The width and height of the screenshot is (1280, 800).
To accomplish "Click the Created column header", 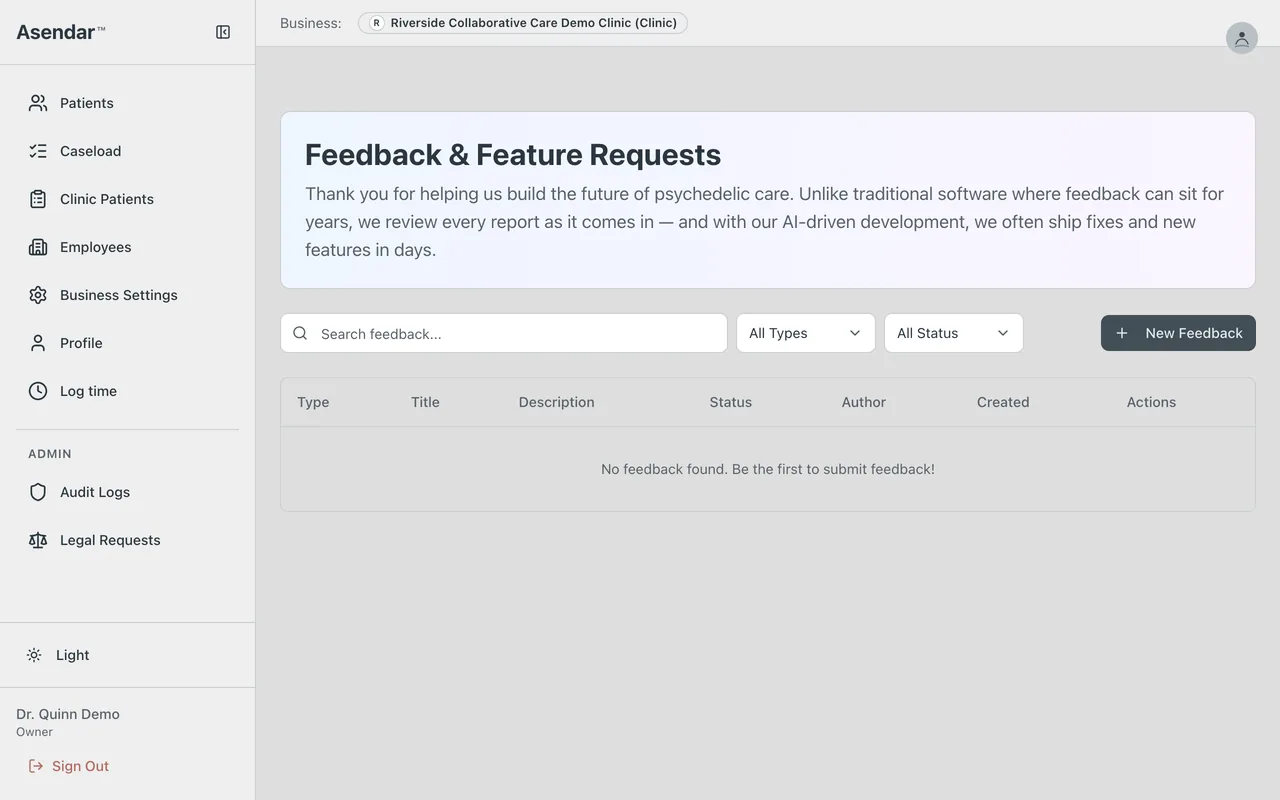I will tap(1003, 402).
